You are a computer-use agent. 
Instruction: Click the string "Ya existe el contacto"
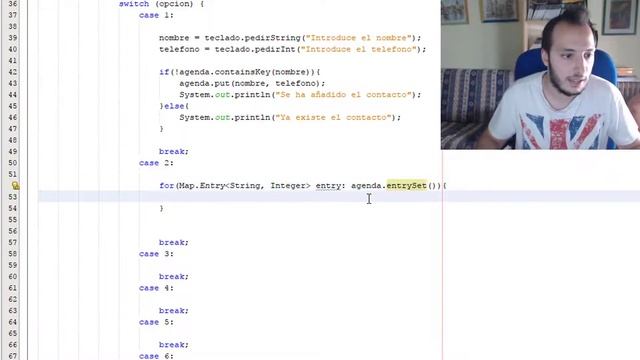333,118
